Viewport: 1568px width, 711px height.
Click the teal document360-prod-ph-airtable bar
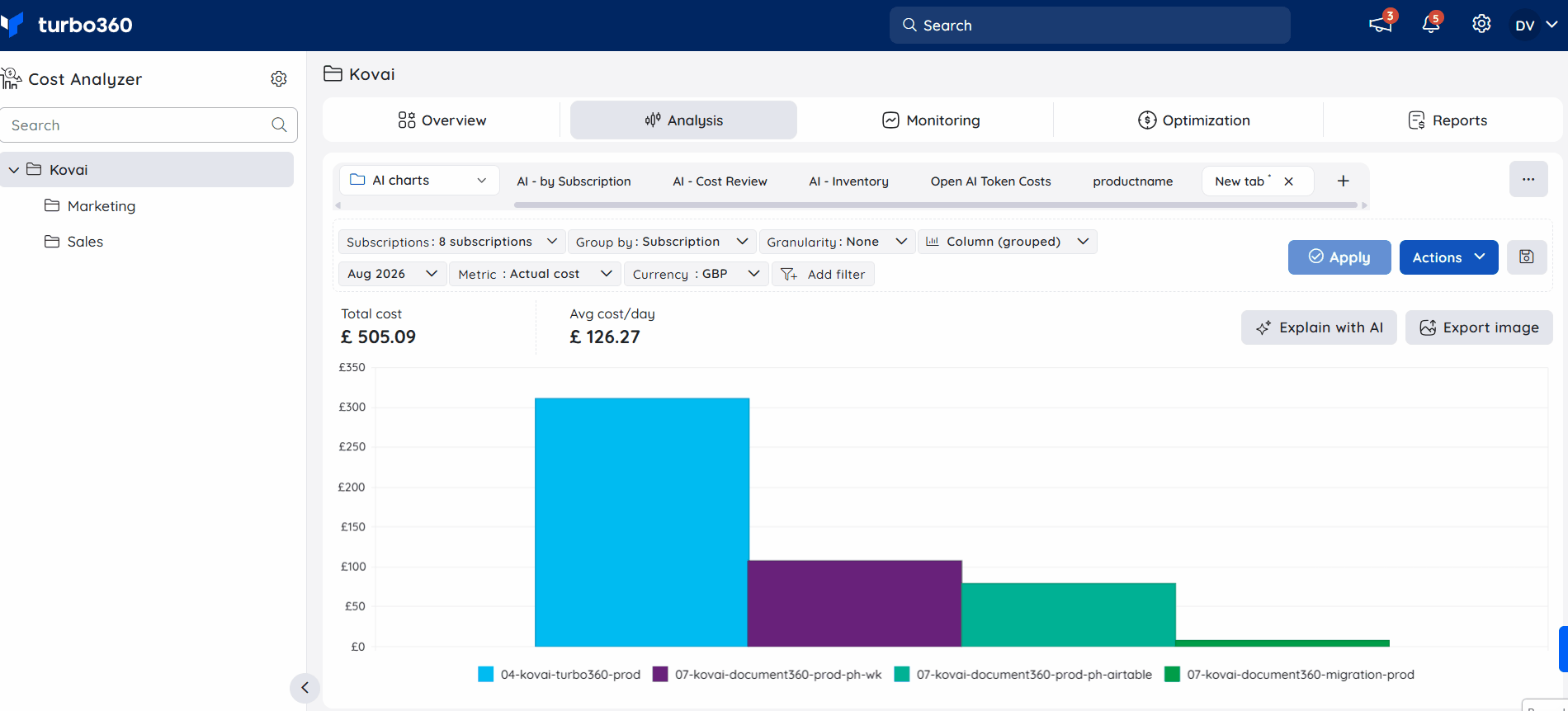1069,614
